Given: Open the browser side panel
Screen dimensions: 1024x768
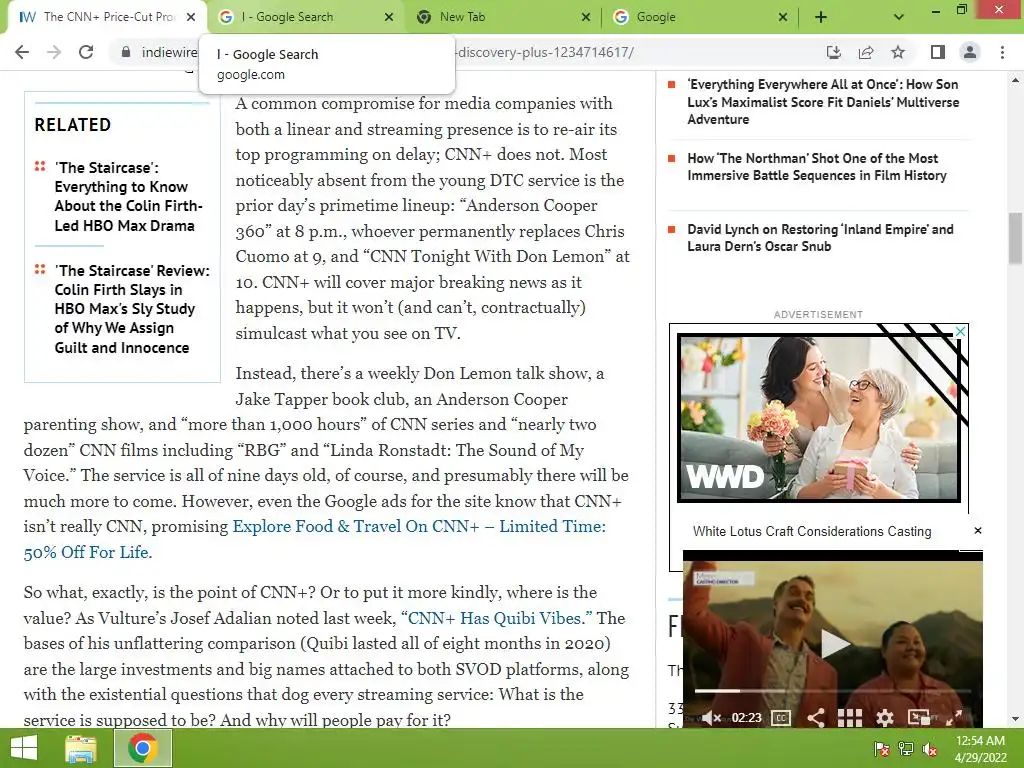Looking at the screenshot, I should [x=938, y=52].
